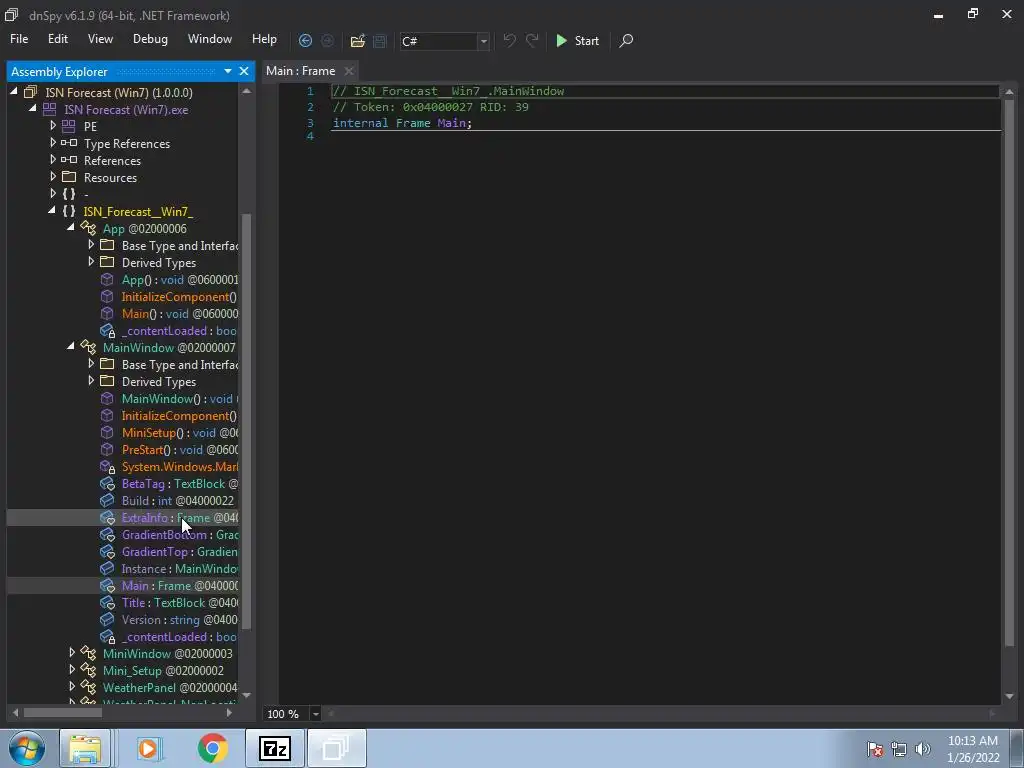
Task: Click the Search magnifier icon
Action: 626,40
